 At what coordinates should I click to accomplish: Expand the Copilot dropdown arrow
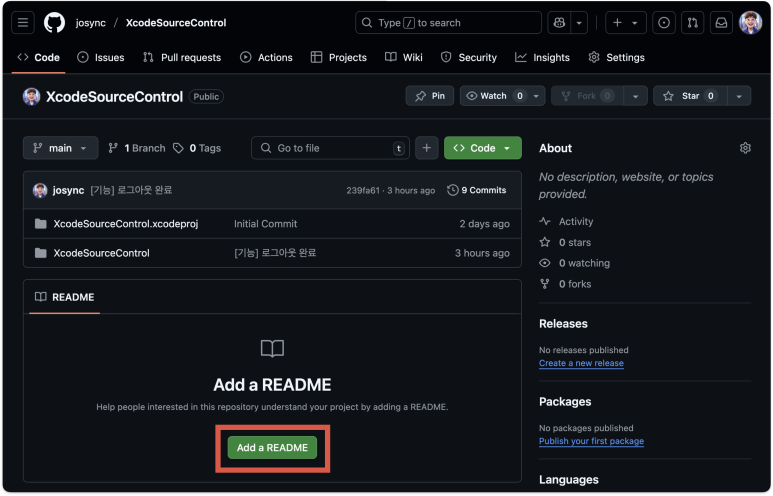point(579,23)
